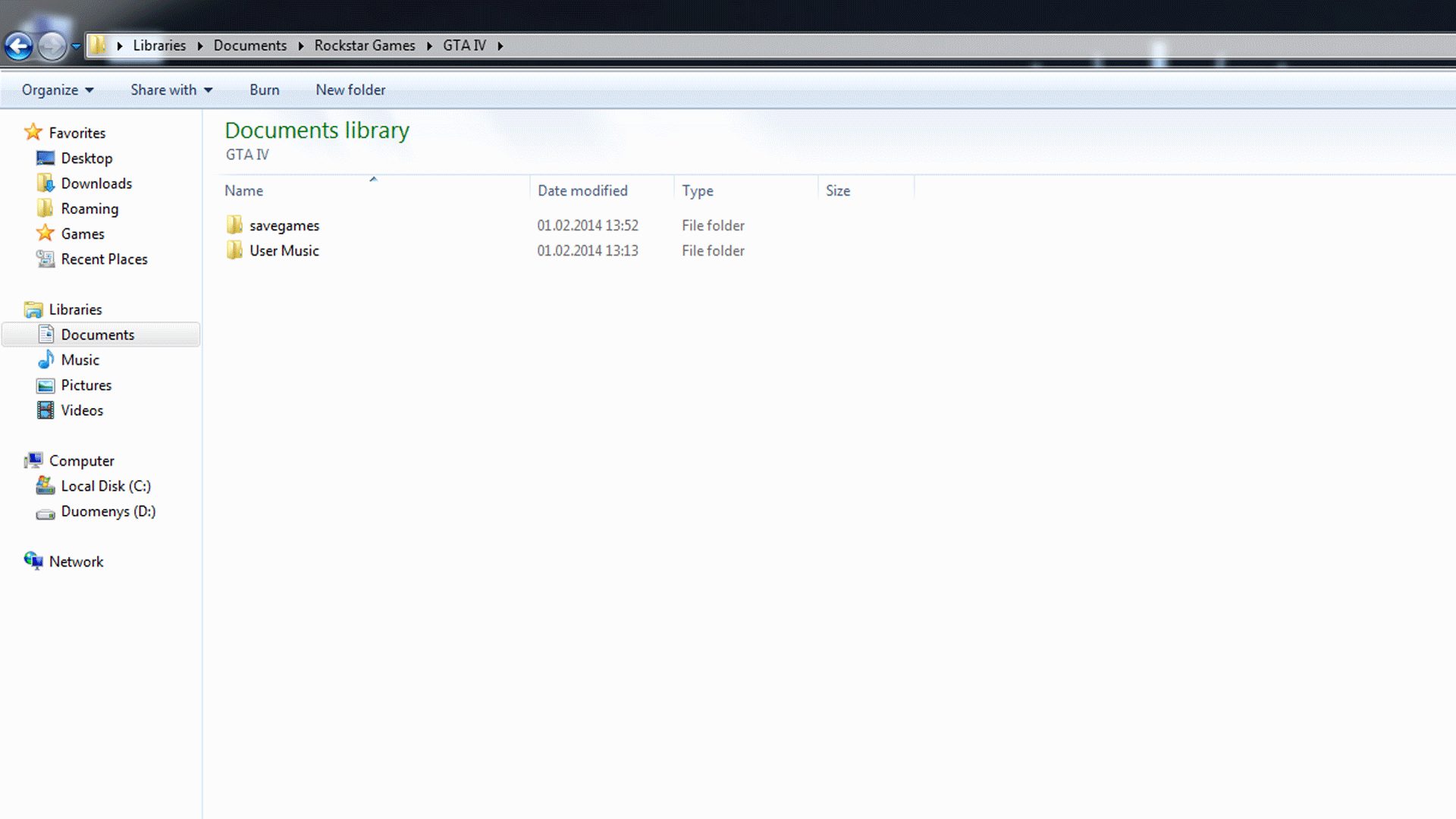
Task: Navigate to Rockstar Games in the breadcrumb
Action: 365,45
